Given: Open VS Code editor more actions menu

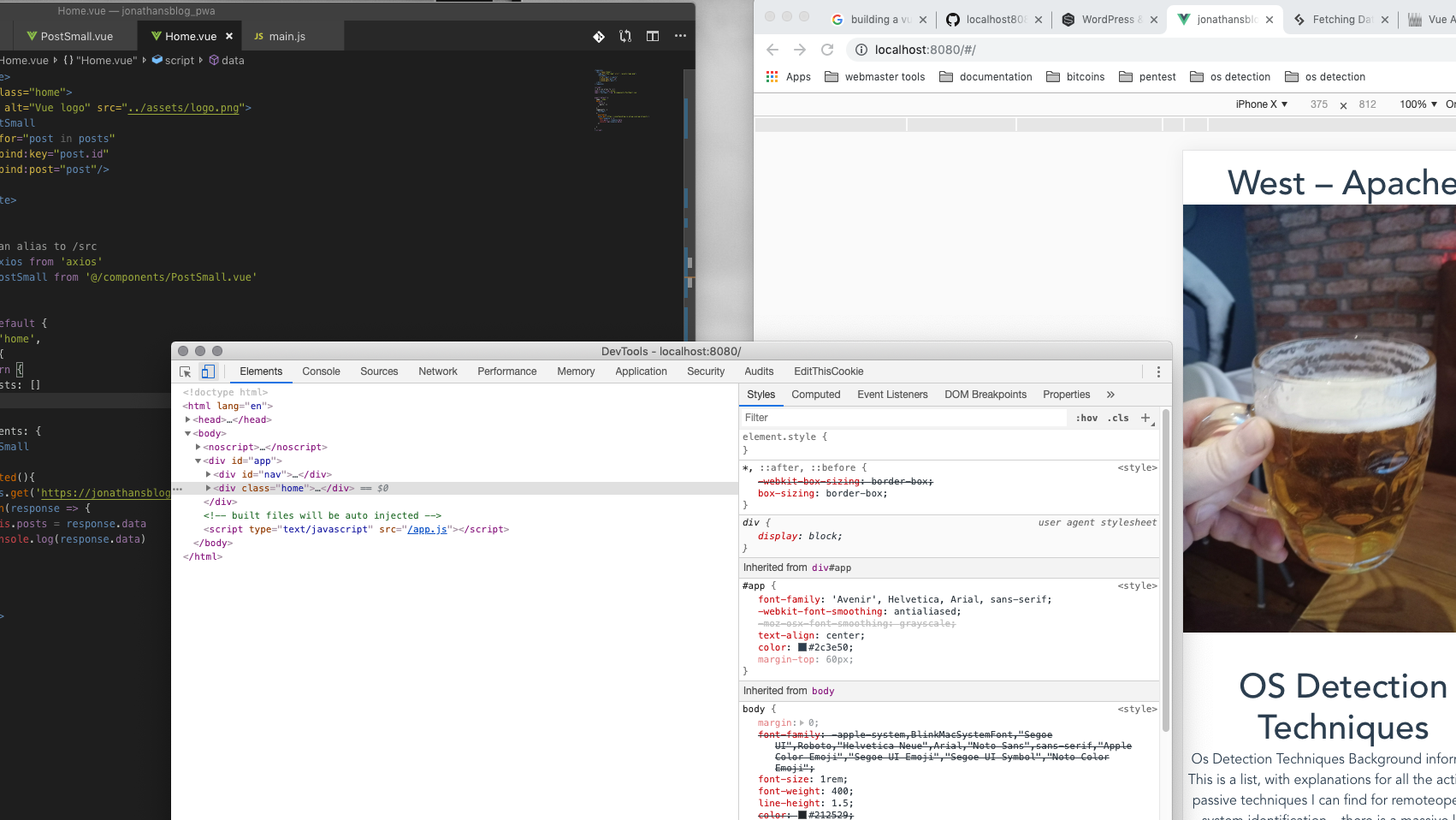Looking at the screenshot, I should point(680,36).
